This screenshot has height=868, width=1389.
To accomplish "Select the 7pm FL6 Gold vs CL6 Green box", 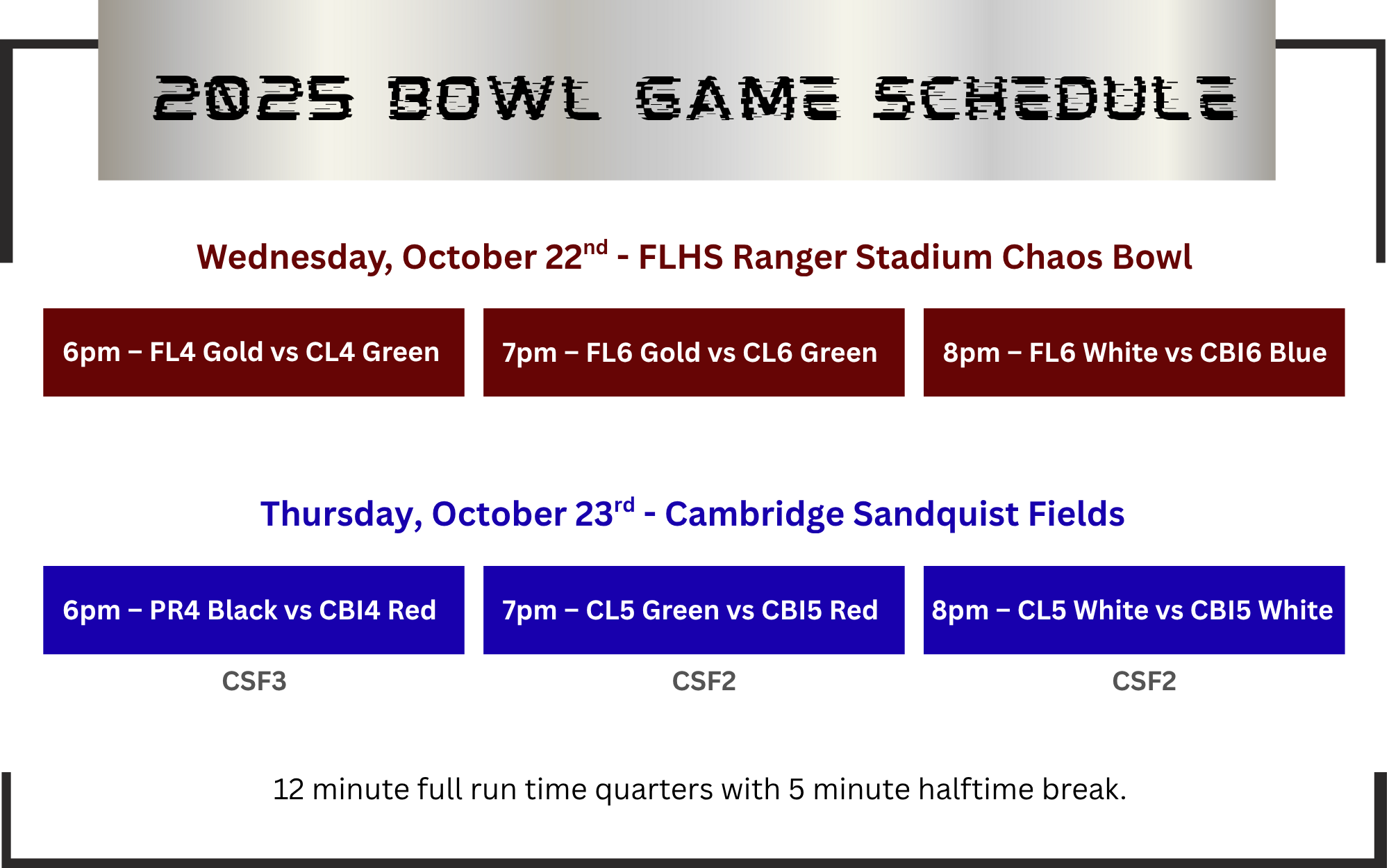I will coord(693,352).
